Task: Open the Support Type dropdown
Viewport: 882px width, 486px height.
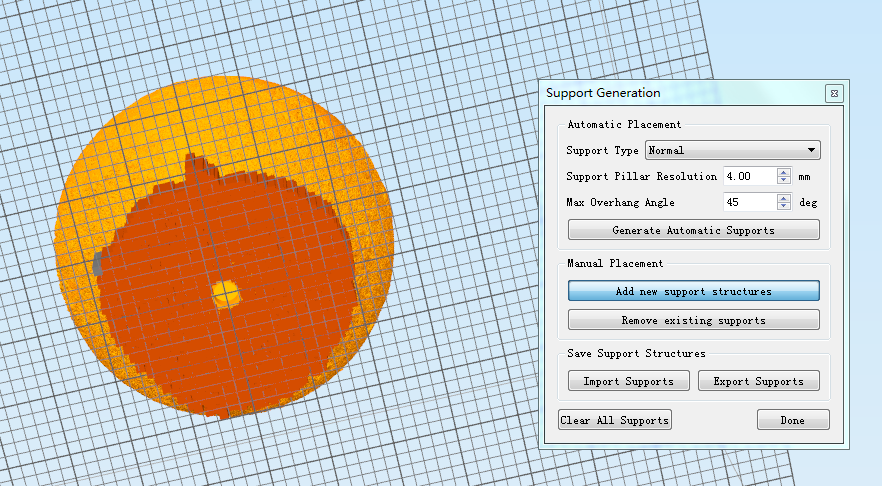Action: [732, 150]
